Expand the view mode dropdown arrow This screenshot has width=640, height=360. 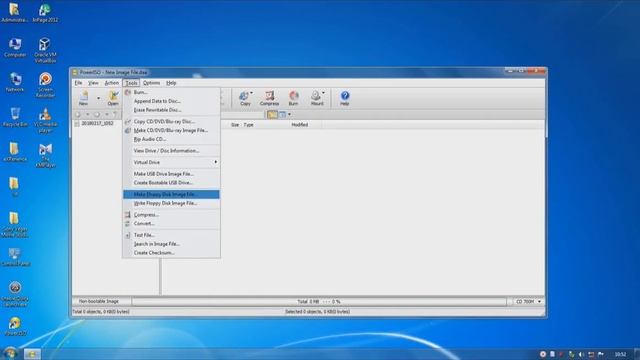click(289, 115)
